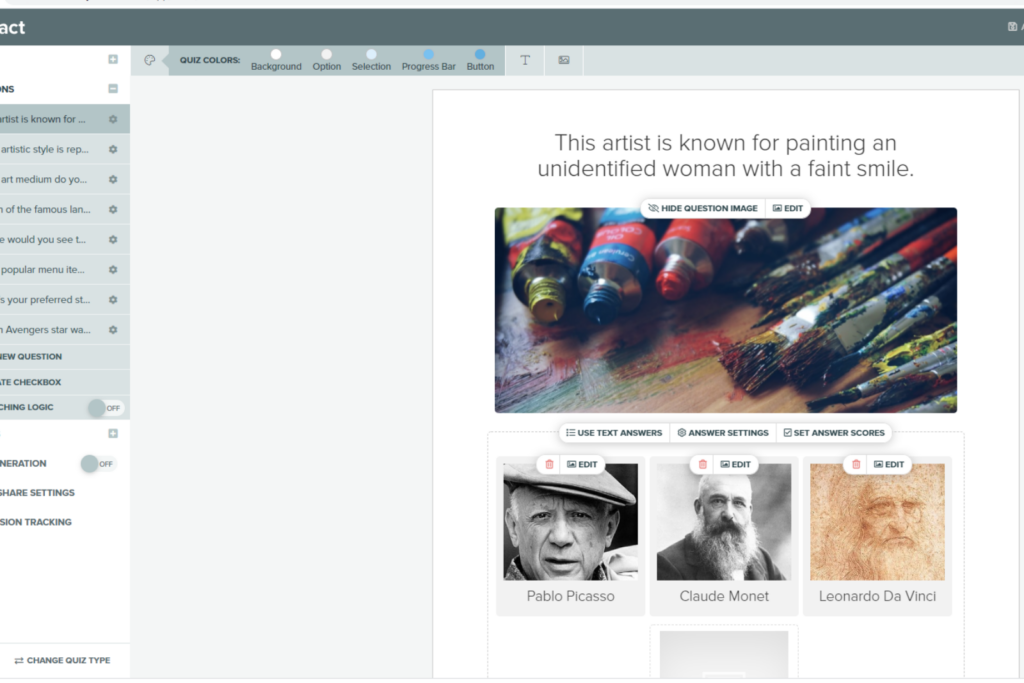The image size is (1024, 683).
Task: Open the color palette icon in toolbar
Action: [x=150, y=60]
